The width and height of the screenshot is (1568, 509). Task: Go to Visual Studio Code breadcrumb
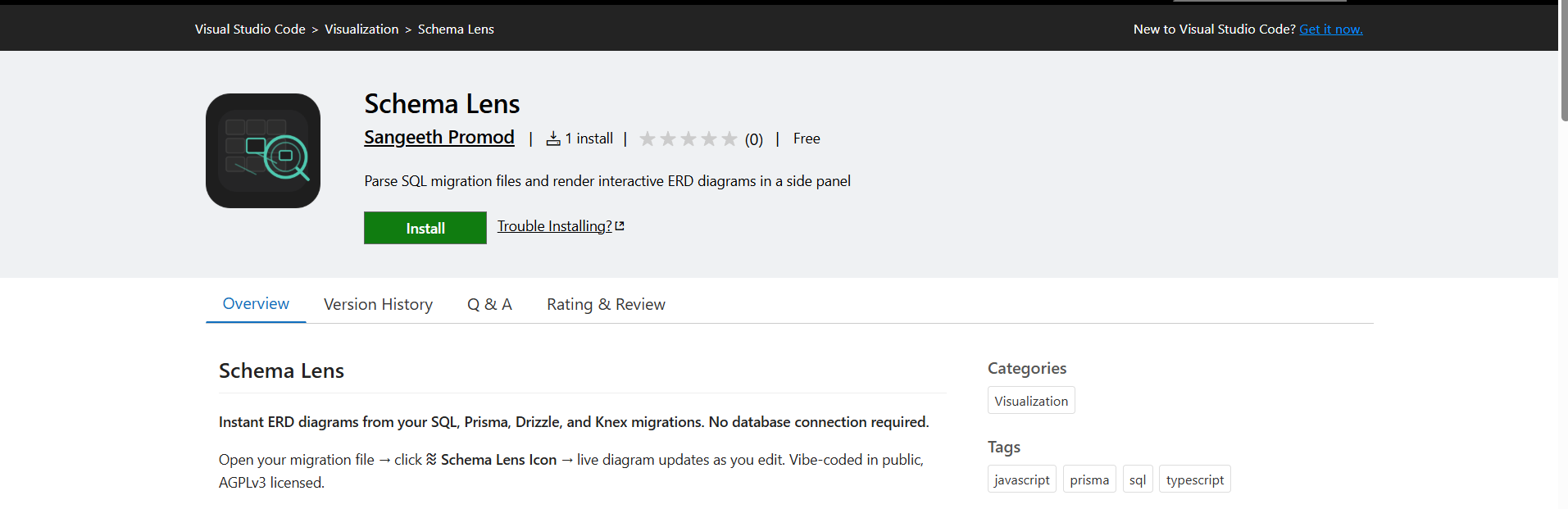[250, 29]
